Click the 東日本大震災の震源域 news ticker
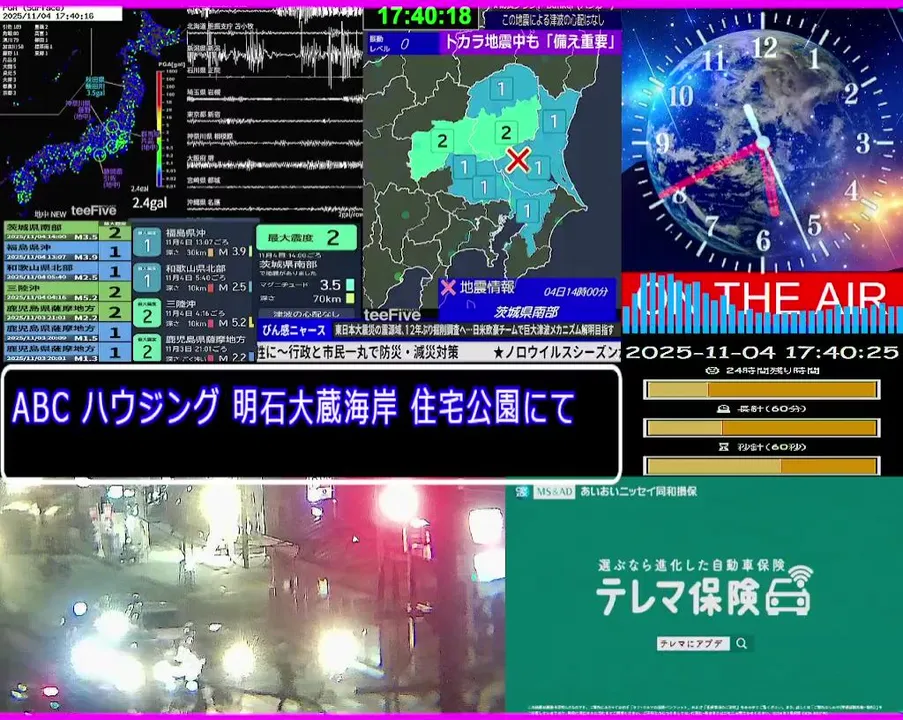This screenshot has height=720, width=903. click(x=475, y=330)
